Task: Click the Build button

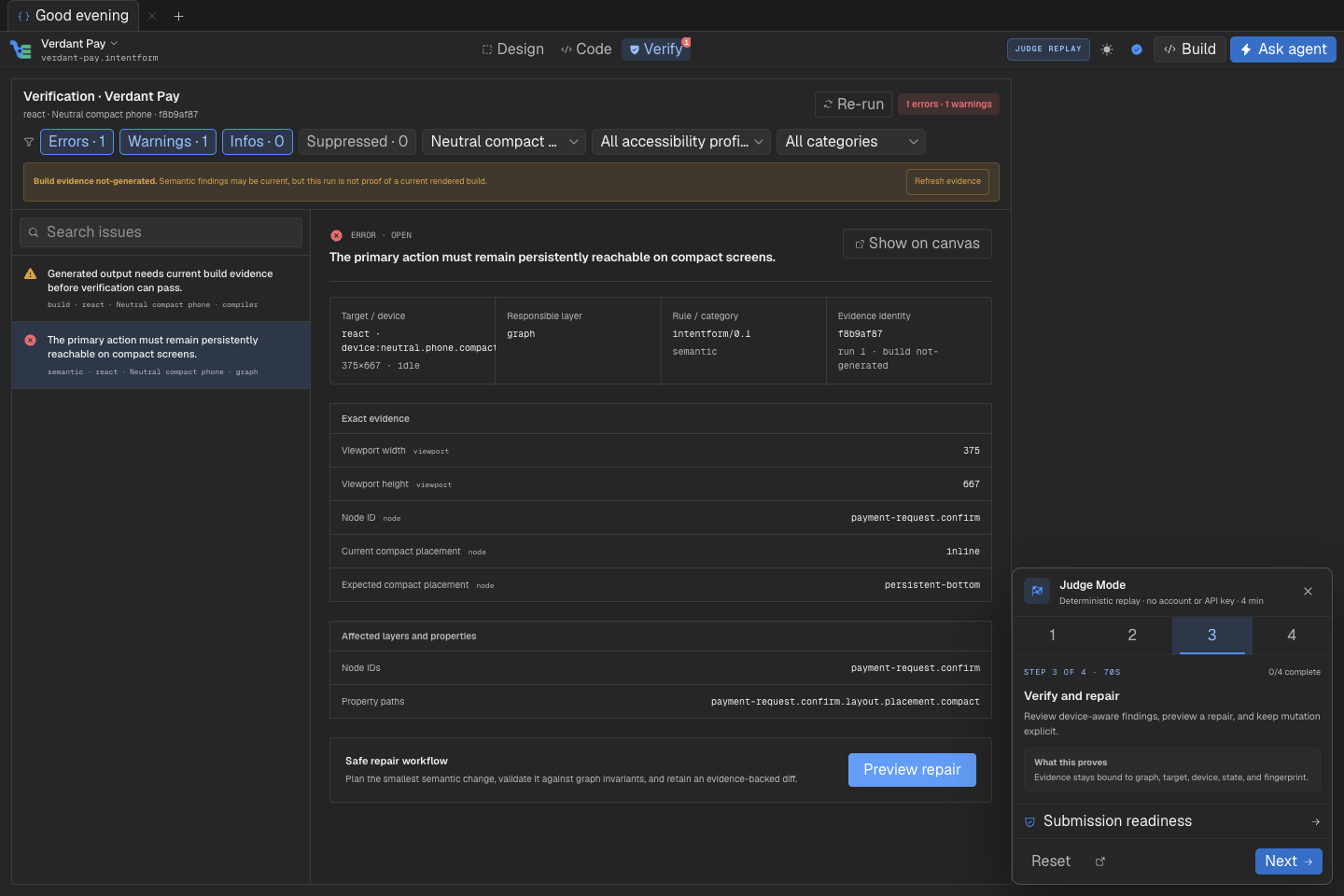Action: 1190,49
